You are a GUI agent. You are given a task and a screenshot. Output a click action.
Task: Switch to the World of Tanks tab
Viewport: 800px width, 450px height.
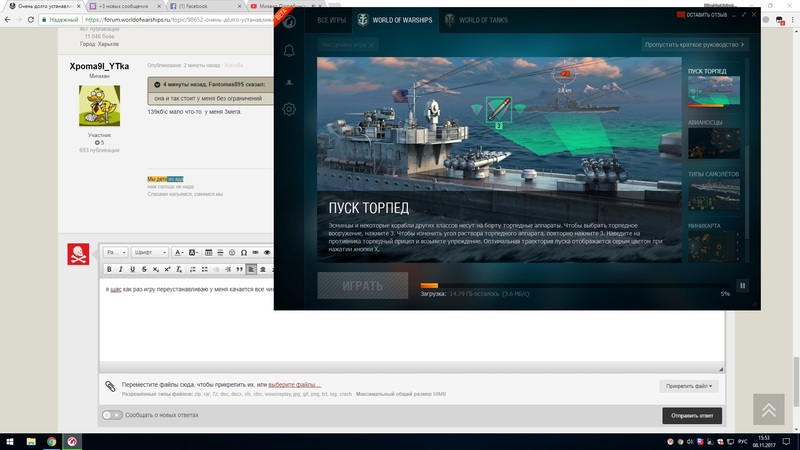pyautogui.click(x=477, y=20)
